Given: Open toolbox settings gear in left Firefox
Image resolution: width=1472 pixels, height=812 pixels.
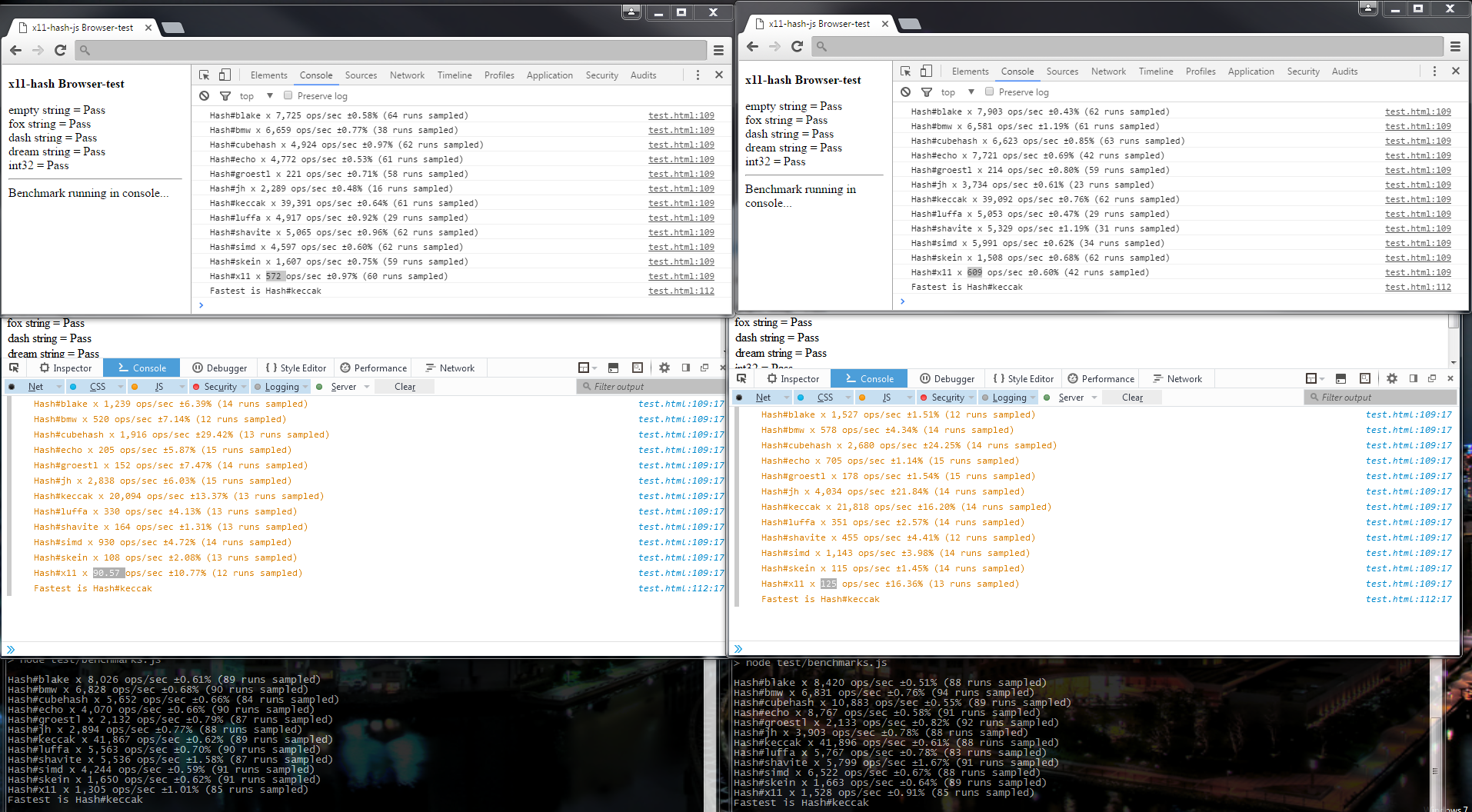Looking at the screenshot, I should point(664,368).
